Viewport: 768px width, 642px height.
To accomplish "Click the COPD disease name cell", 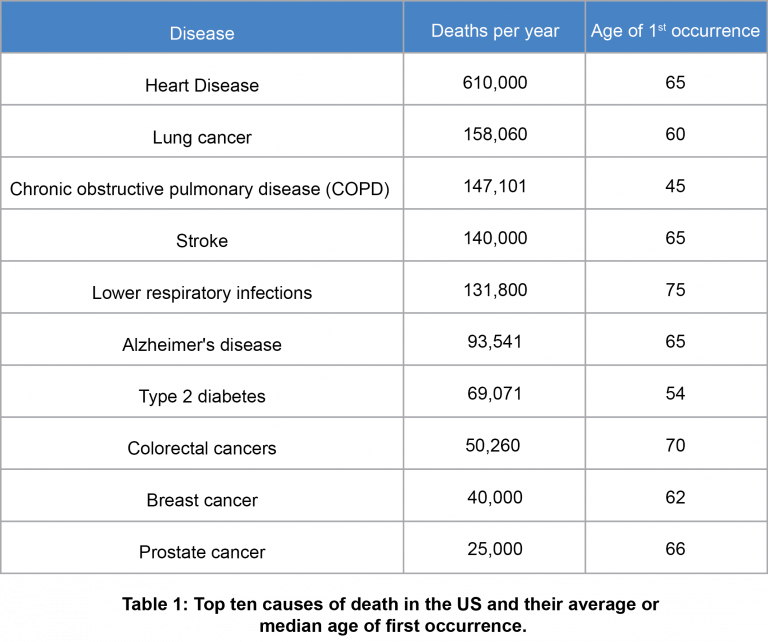I will point(202,189).
